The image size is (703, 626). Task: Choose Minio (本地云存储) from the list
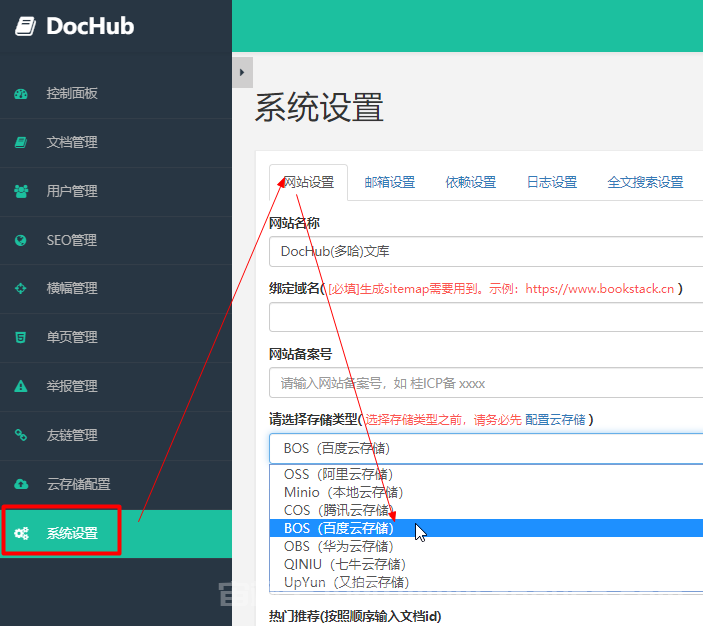pyautogui.click(x=486, y=492)
